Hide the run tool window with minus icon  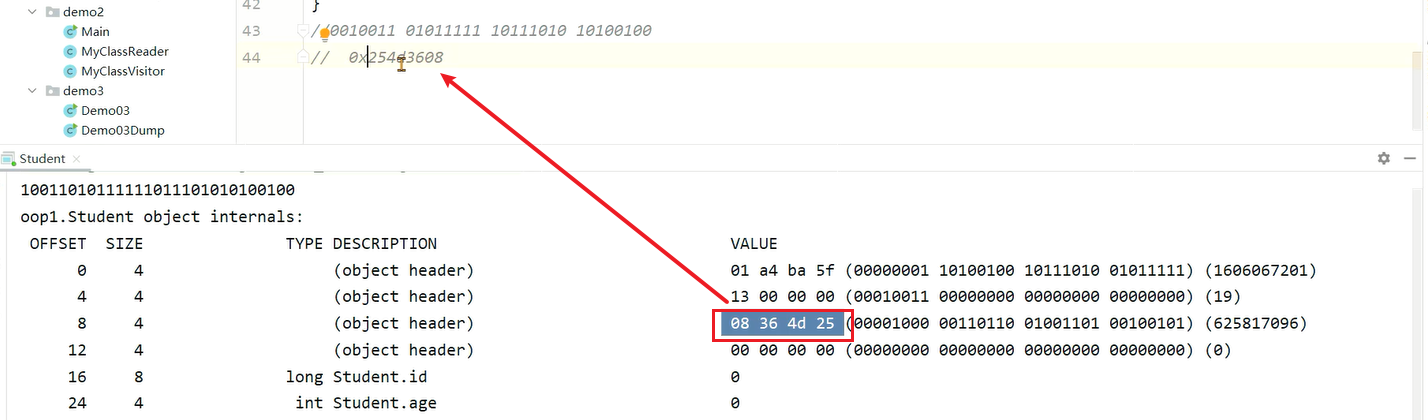click(x=1410, y=158)
